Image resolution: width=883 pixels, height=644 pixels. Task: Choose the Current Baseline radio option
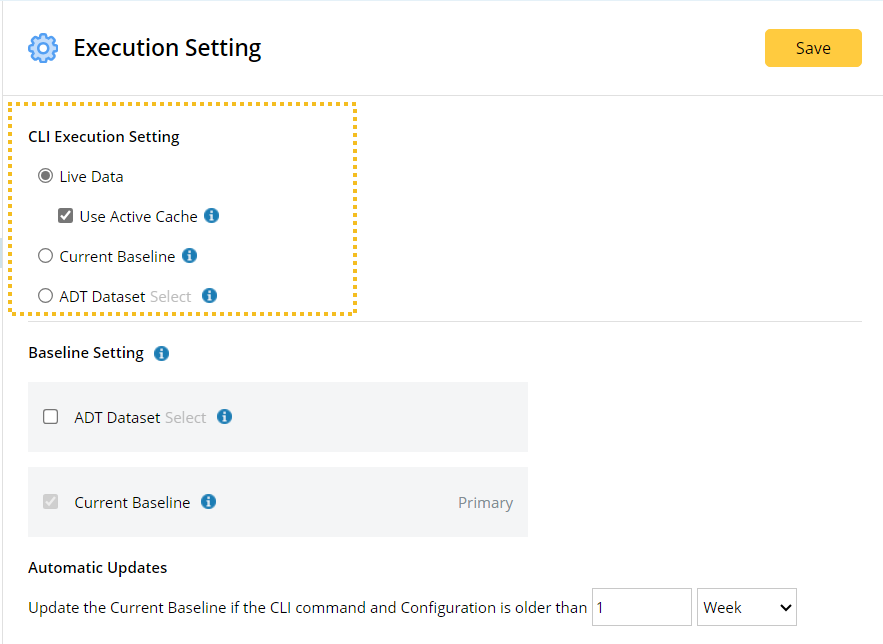(x=45, y=256)
